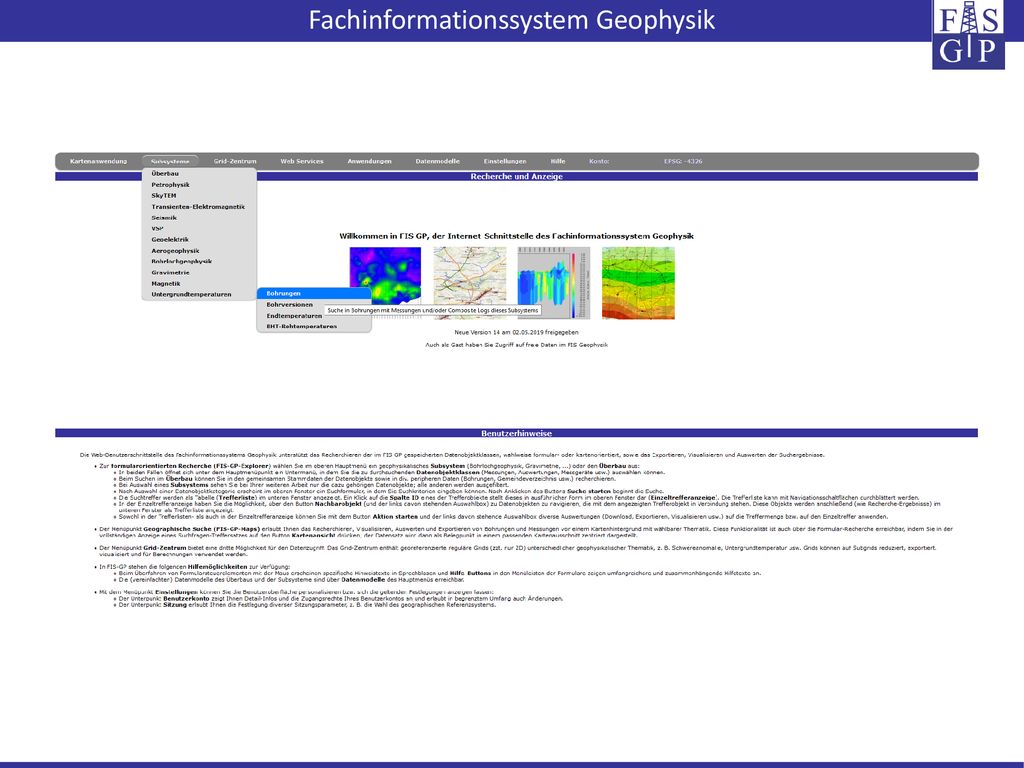Select Gravimetrie subsystem entry
The height and width of the screenshot is (768, 1024).
[199, 272]
